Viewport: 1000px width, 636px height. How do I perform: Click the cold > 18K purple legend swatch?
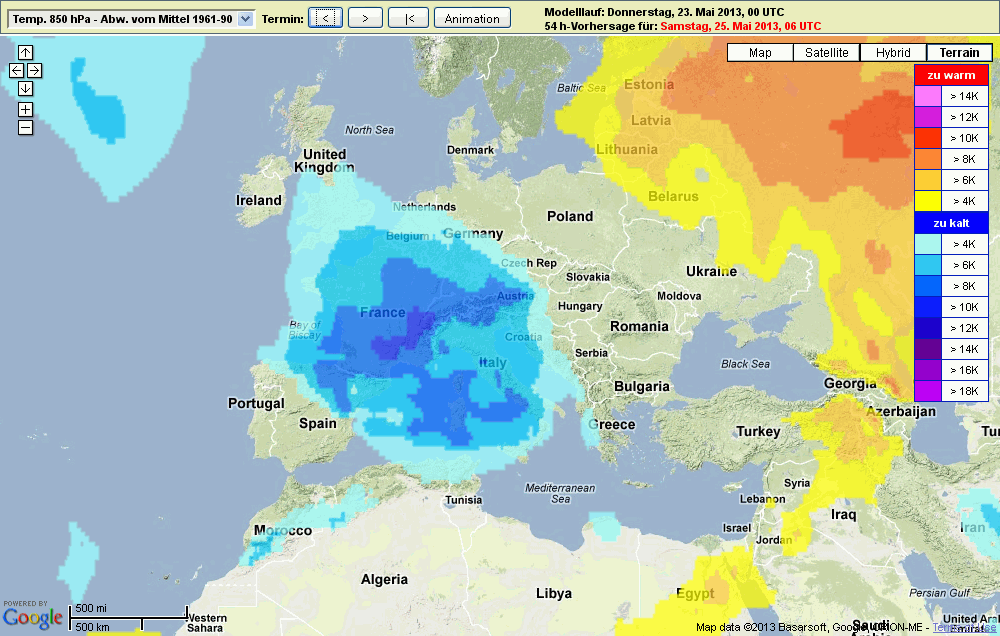[x=927, y=391]
